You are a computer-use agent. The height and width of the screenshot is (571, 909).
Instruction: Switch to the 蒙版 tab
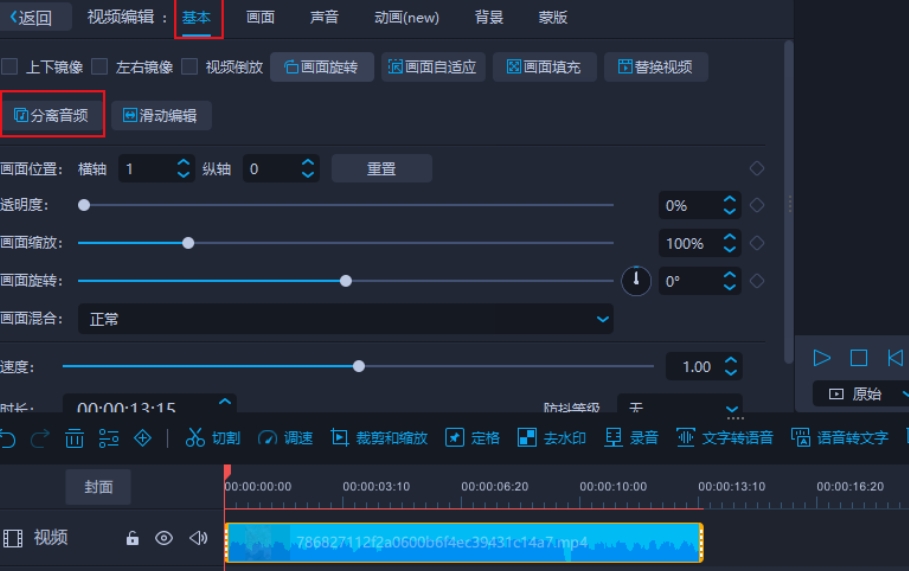pos(552,17)
